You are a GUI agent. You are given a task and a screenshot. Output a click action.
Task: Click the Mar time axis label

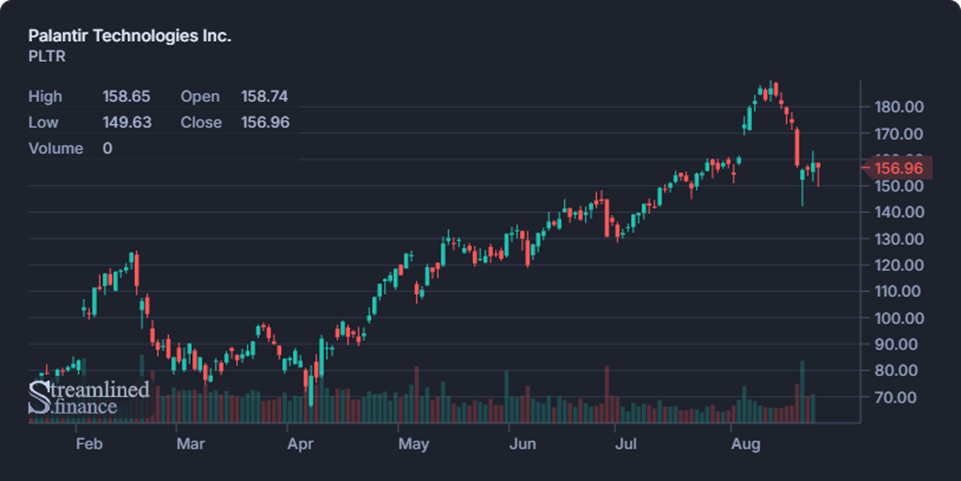tap(191, 444)
